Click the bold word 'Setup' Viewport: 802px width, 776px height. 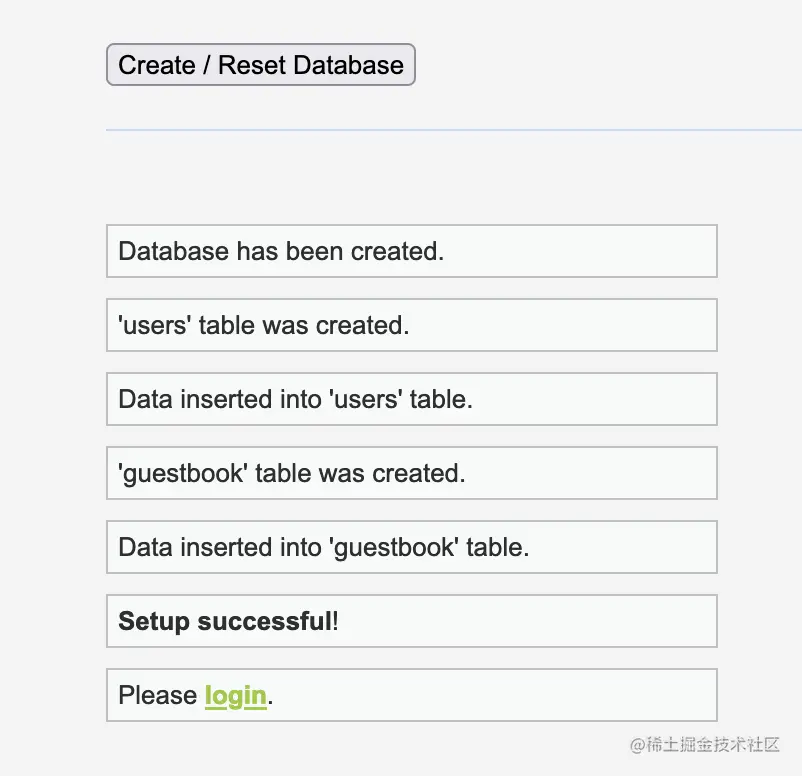click(x=154, y=621)
